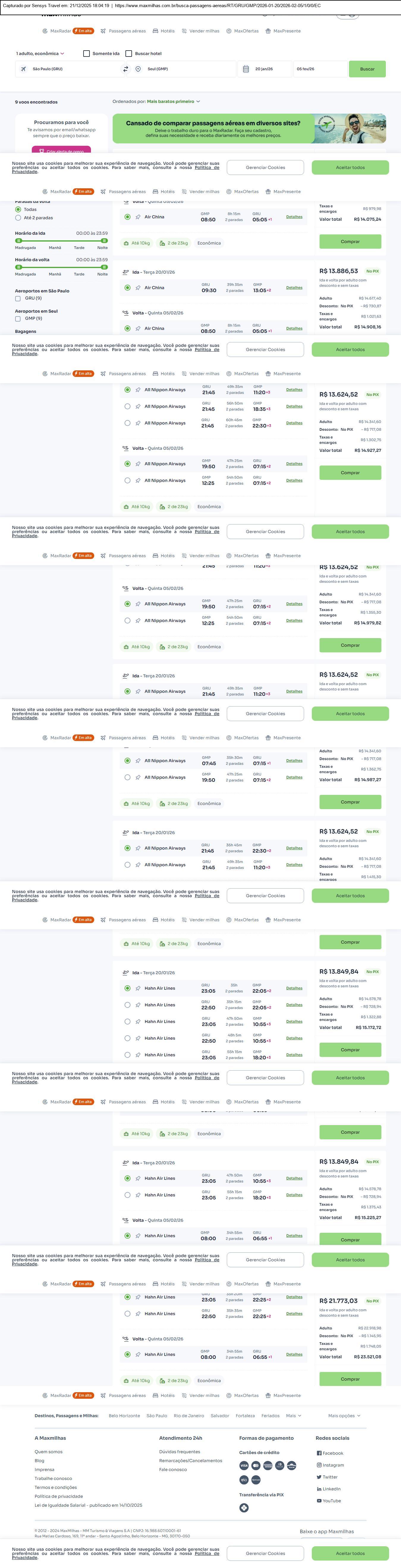Check the Somente ida checkbox
The height and width of the screenshot is (1568, 401).
pos(87,54)
